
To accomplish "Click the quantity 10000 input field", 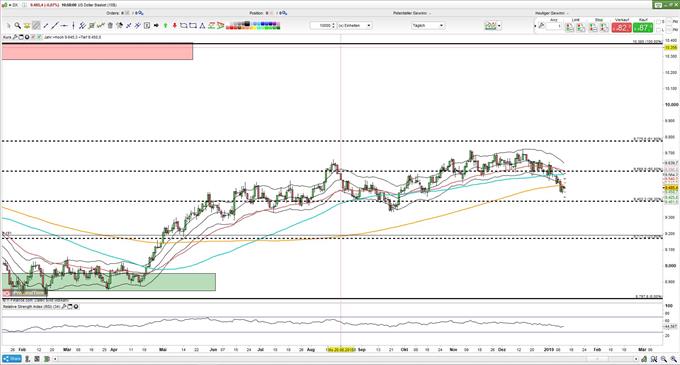I will pos(321,26).
